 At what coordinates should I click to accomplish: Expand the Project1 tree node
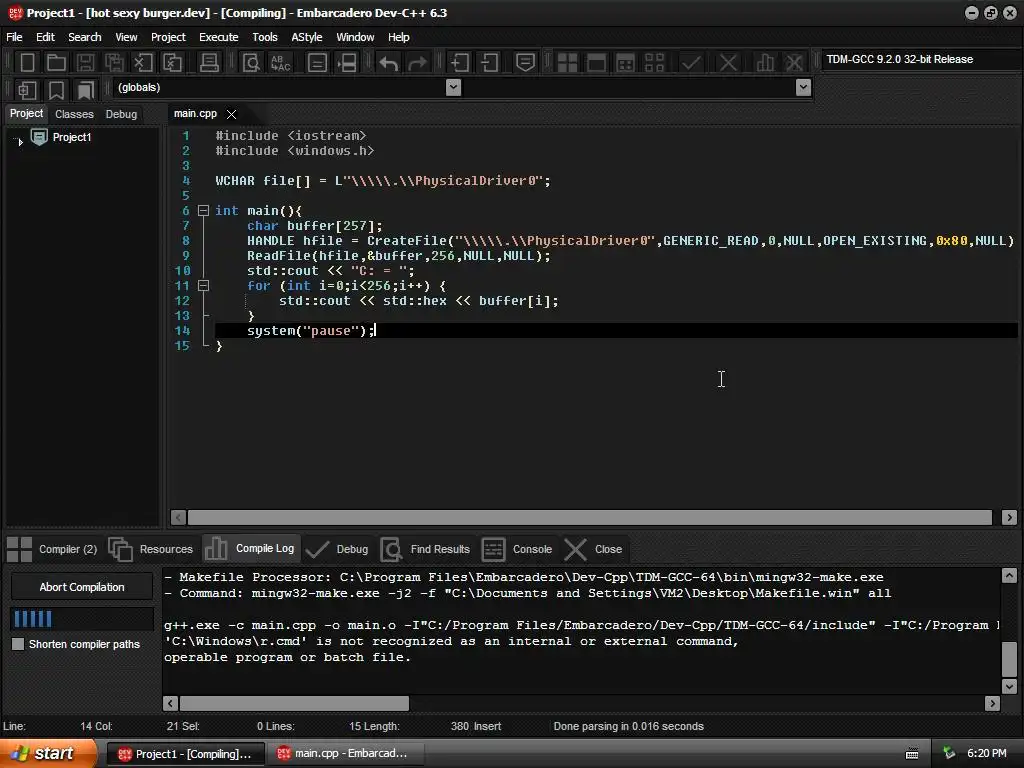pyautogui.click(x=20, y=140)
